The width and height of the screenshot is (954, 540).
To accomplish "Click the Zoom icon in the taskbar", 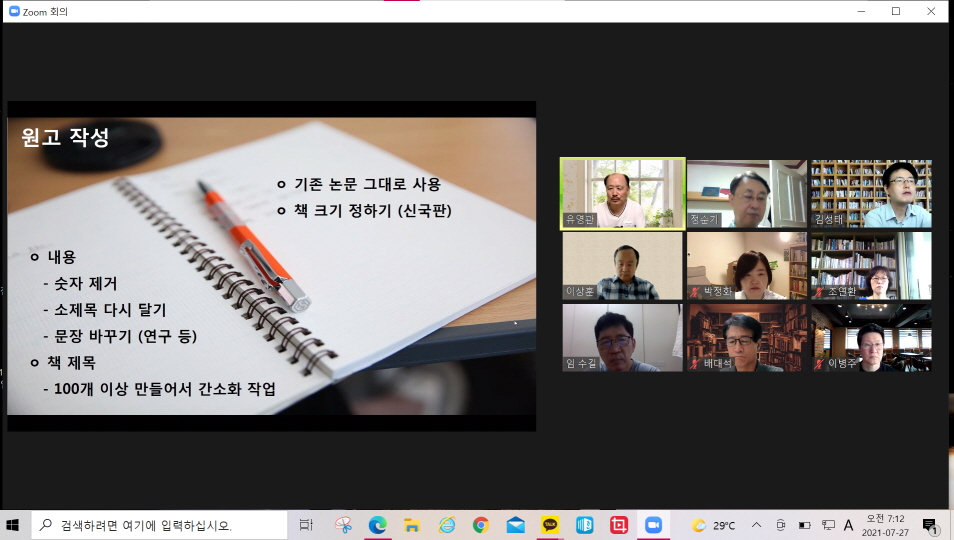I will coord(653,525).
